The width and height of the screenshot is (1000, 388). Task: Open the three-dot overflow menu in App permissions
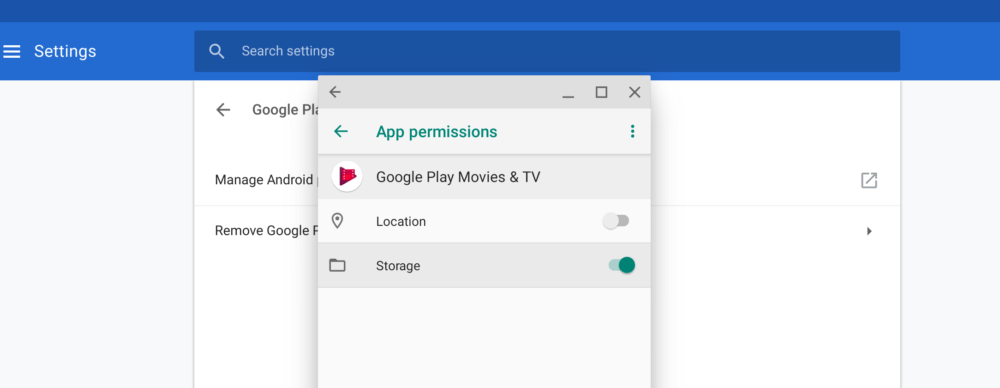632,131
